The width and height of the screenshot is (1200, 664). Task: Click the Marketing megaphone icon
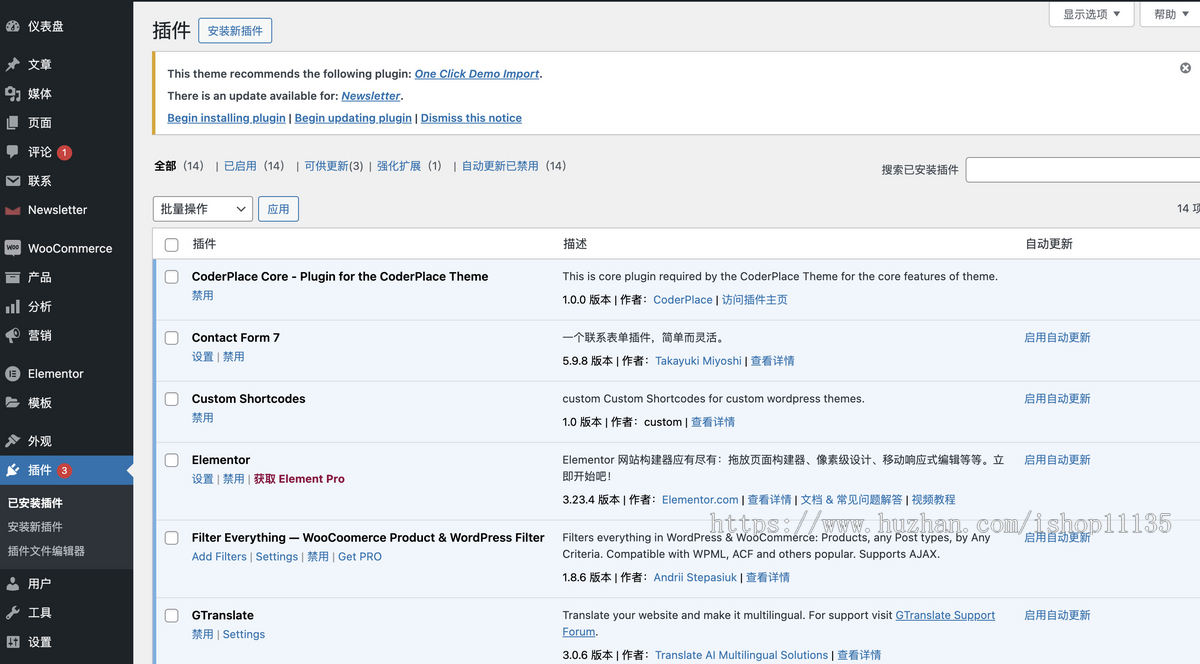click(x=13, y=335)
